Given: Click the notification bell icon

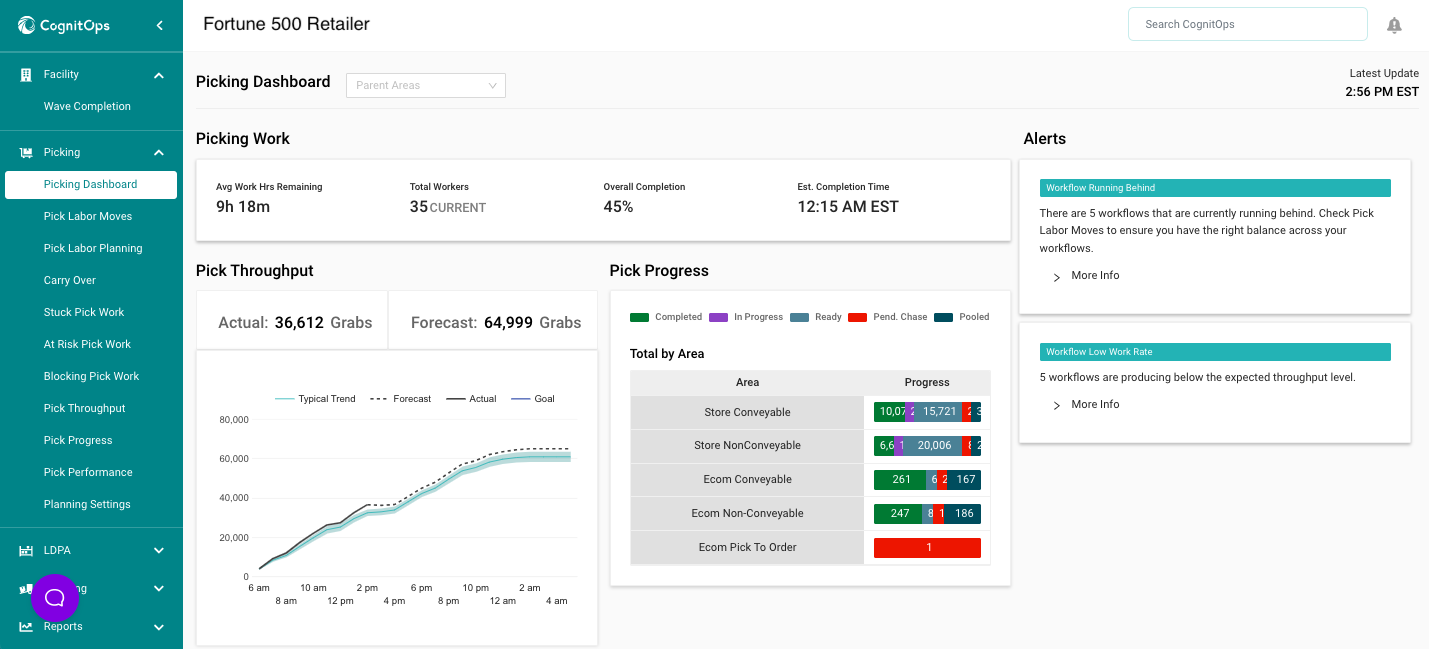Looking at the screenshot, I should pyautogui.click(x=1394, y=25).
